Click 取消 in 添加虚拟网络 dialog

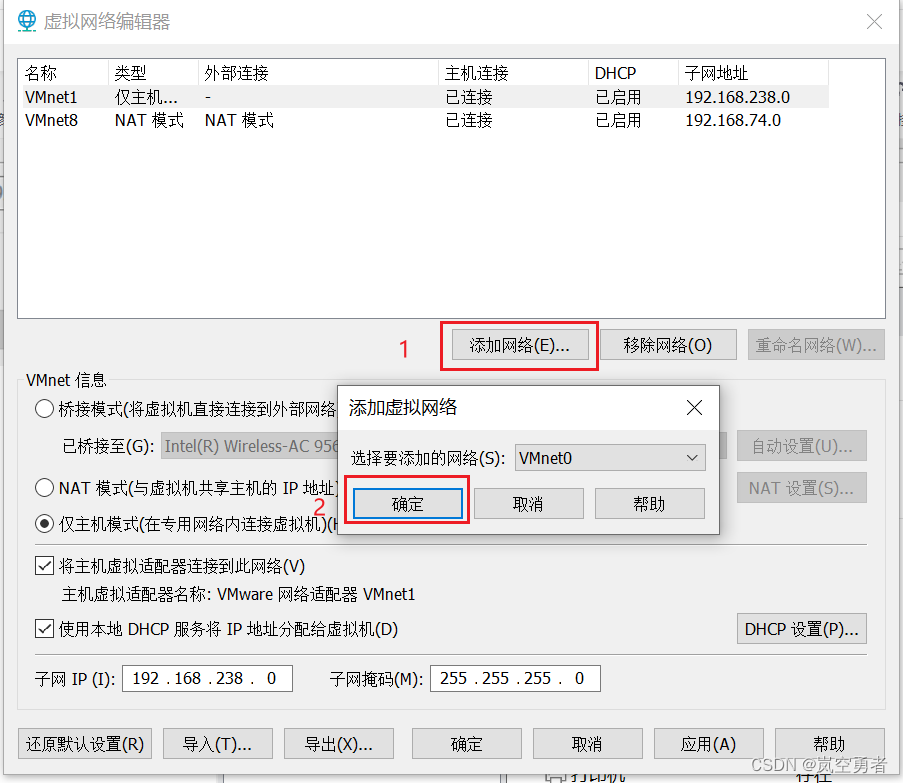529,504
